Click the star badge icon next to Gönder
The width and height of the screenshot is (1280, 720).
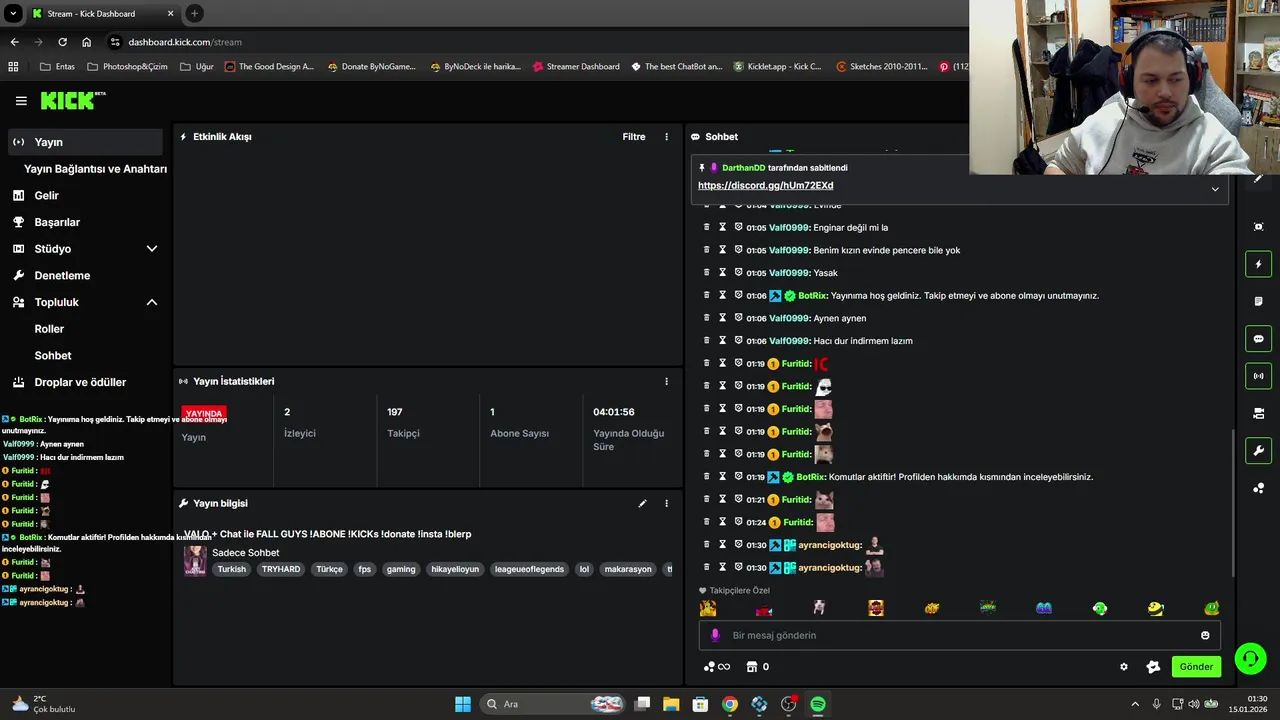[1153, 667]
